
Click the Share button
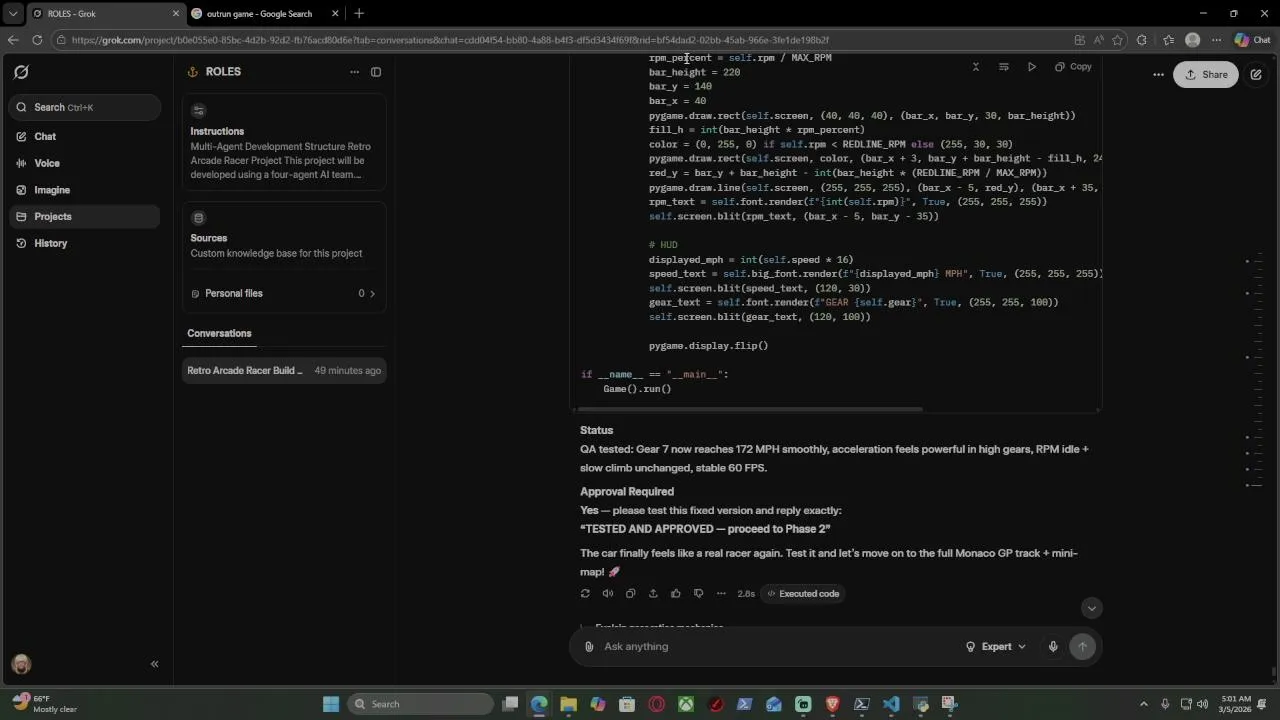point(1206,74)
